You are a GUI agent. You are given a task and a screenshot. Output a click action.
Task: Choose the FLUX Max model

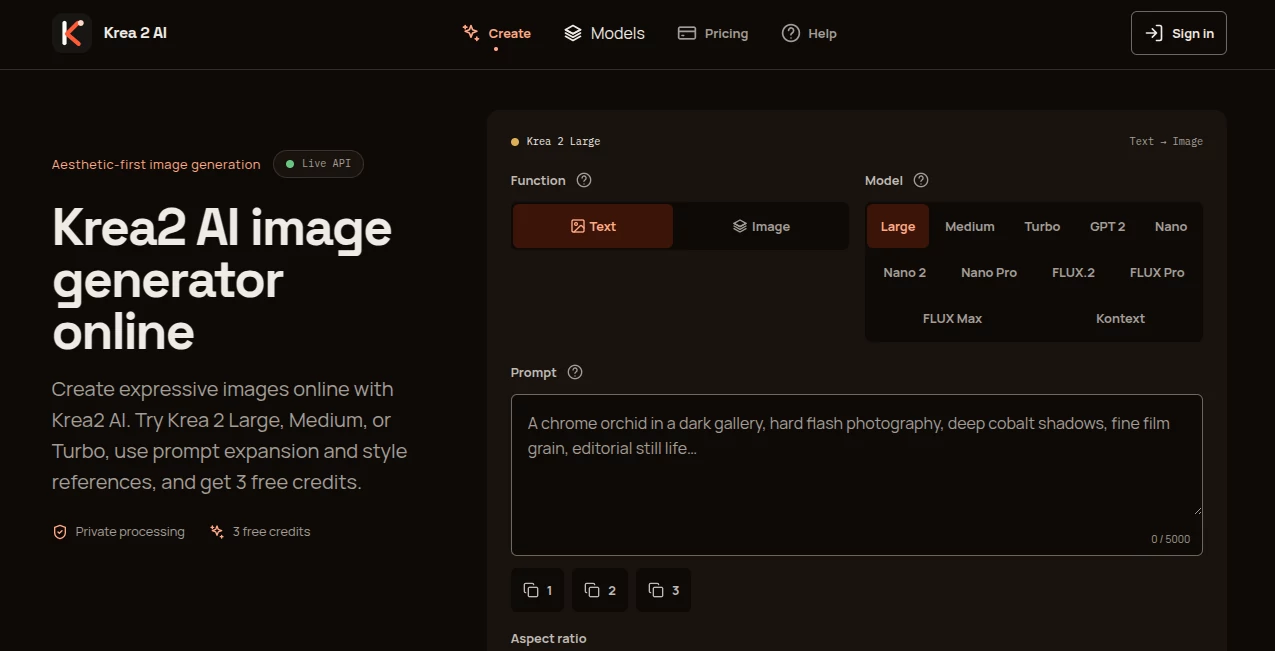click(952, 318)
